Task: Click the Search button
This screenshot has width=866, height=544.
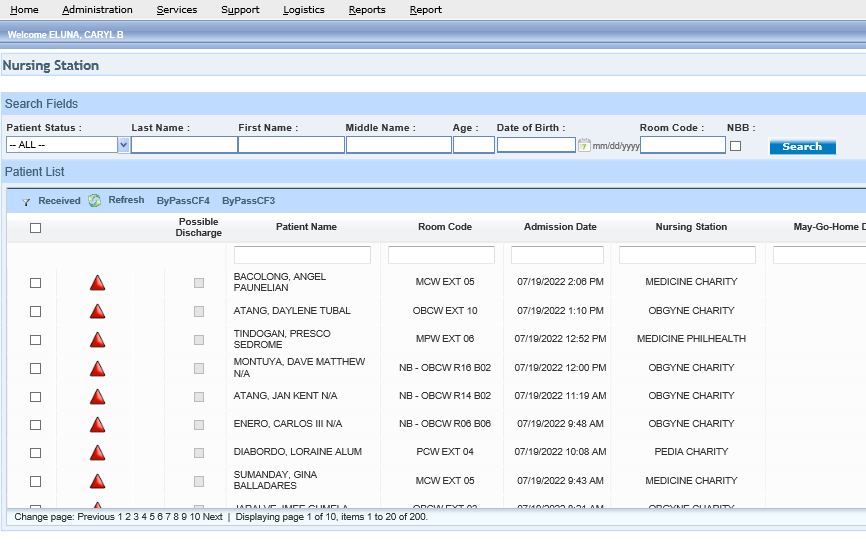Action: point(802,147)
